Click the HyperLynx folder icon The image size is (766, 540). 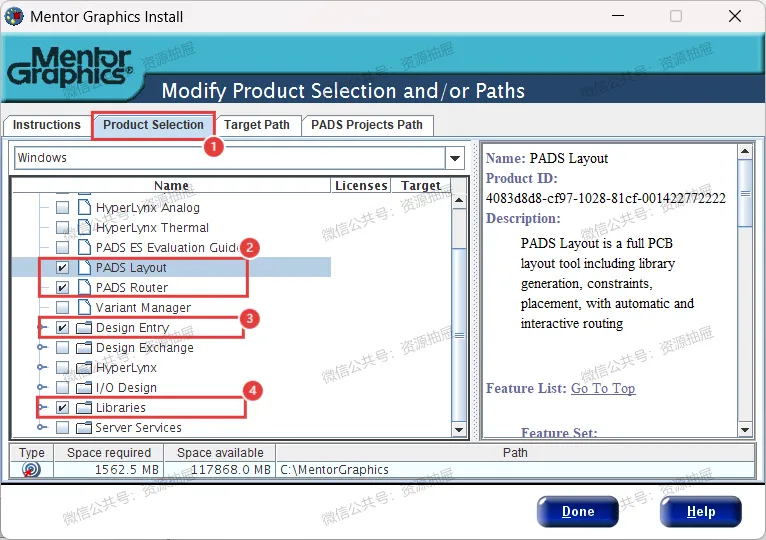tap(84, 367)
